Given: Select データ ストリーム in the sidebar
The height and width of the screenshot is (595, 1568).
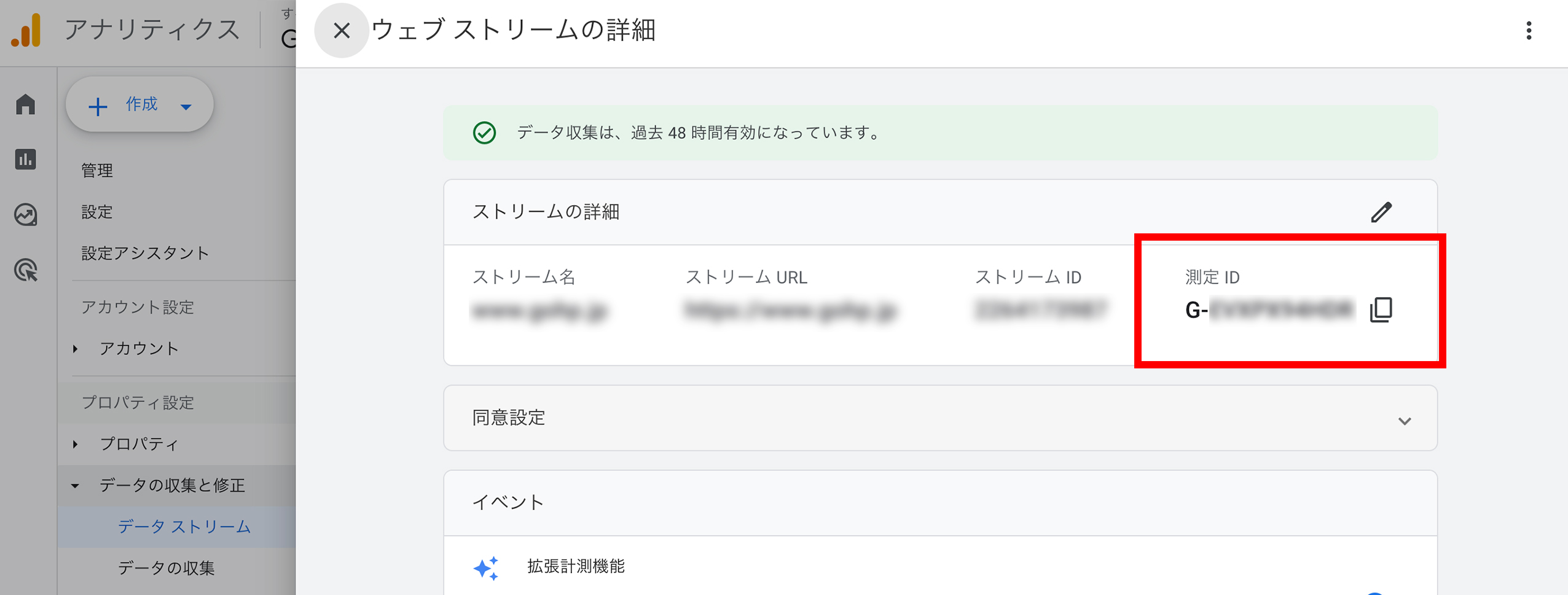Looking at the screenshot, I should [183, 526].
